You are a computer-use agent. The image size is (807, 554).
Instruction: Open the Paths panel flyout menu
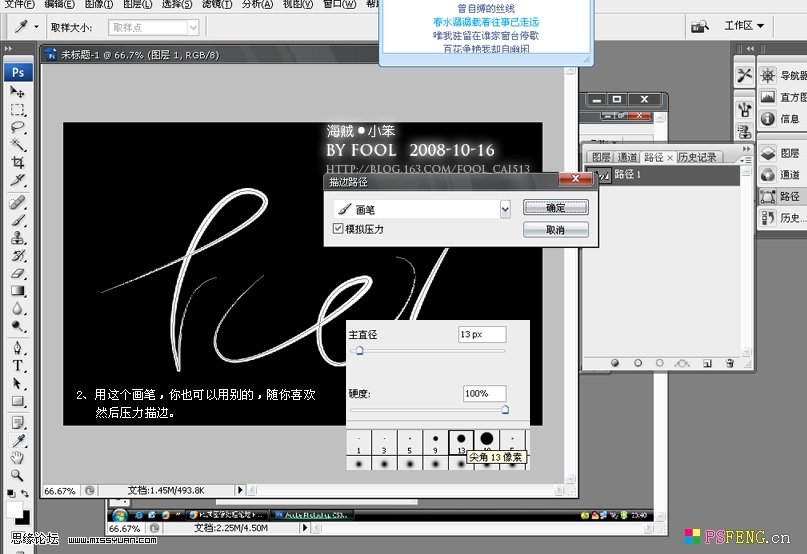point(745,160)
